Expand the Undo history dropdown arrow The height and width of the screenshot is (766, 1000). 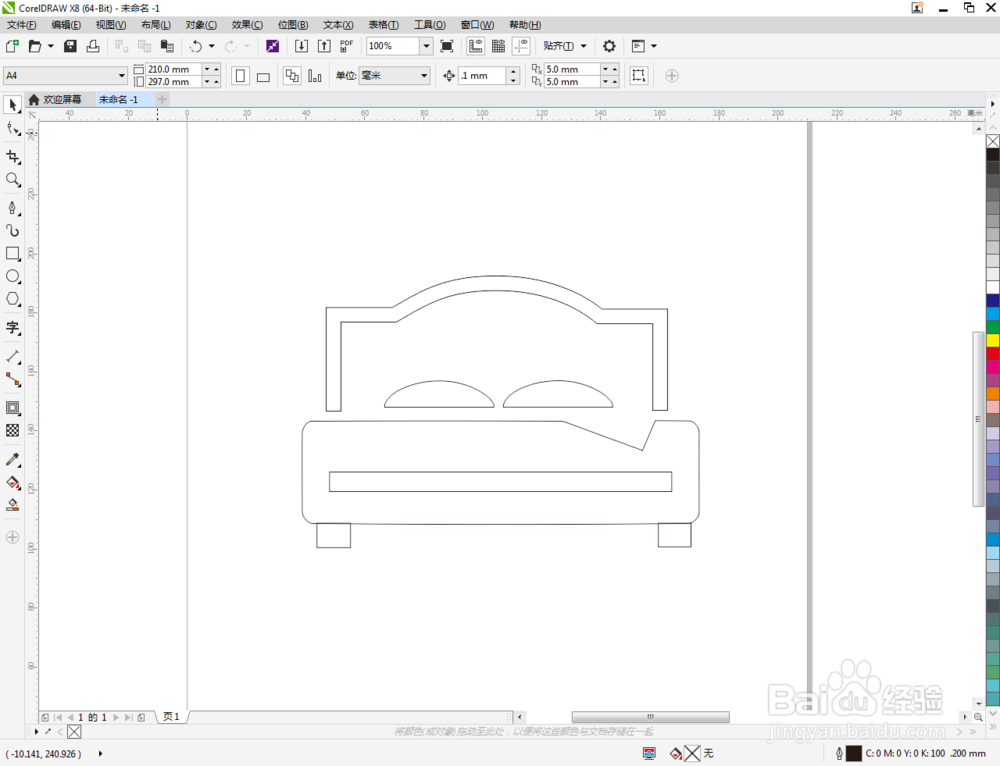pos(212,46)
